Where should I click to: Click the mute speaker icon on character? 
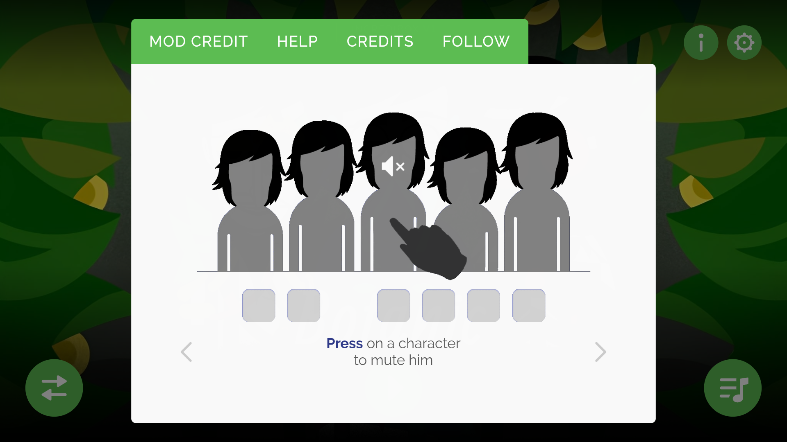[x=393, y=166]
